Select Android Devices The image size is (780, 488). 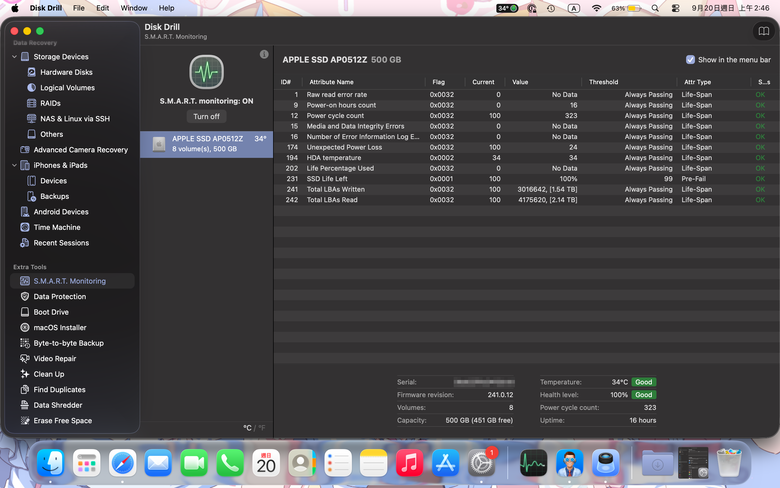click(61, 212)
